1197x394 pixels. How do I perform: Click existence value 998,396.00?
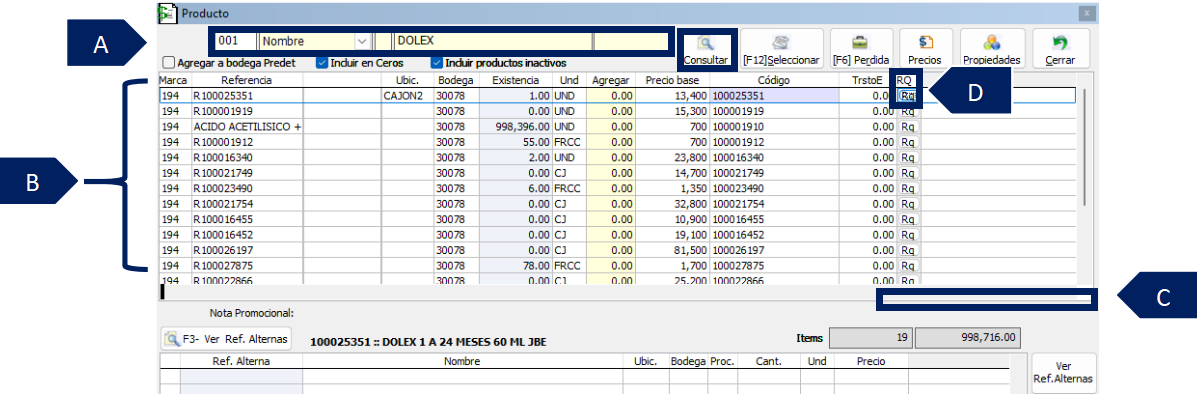[516, 127]
